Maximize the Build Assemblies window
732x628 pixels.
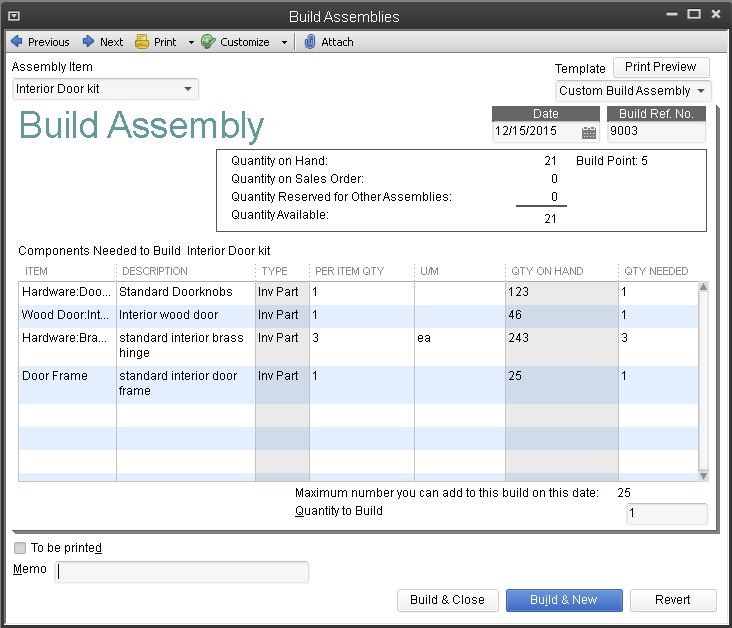[x=694, y=14]
